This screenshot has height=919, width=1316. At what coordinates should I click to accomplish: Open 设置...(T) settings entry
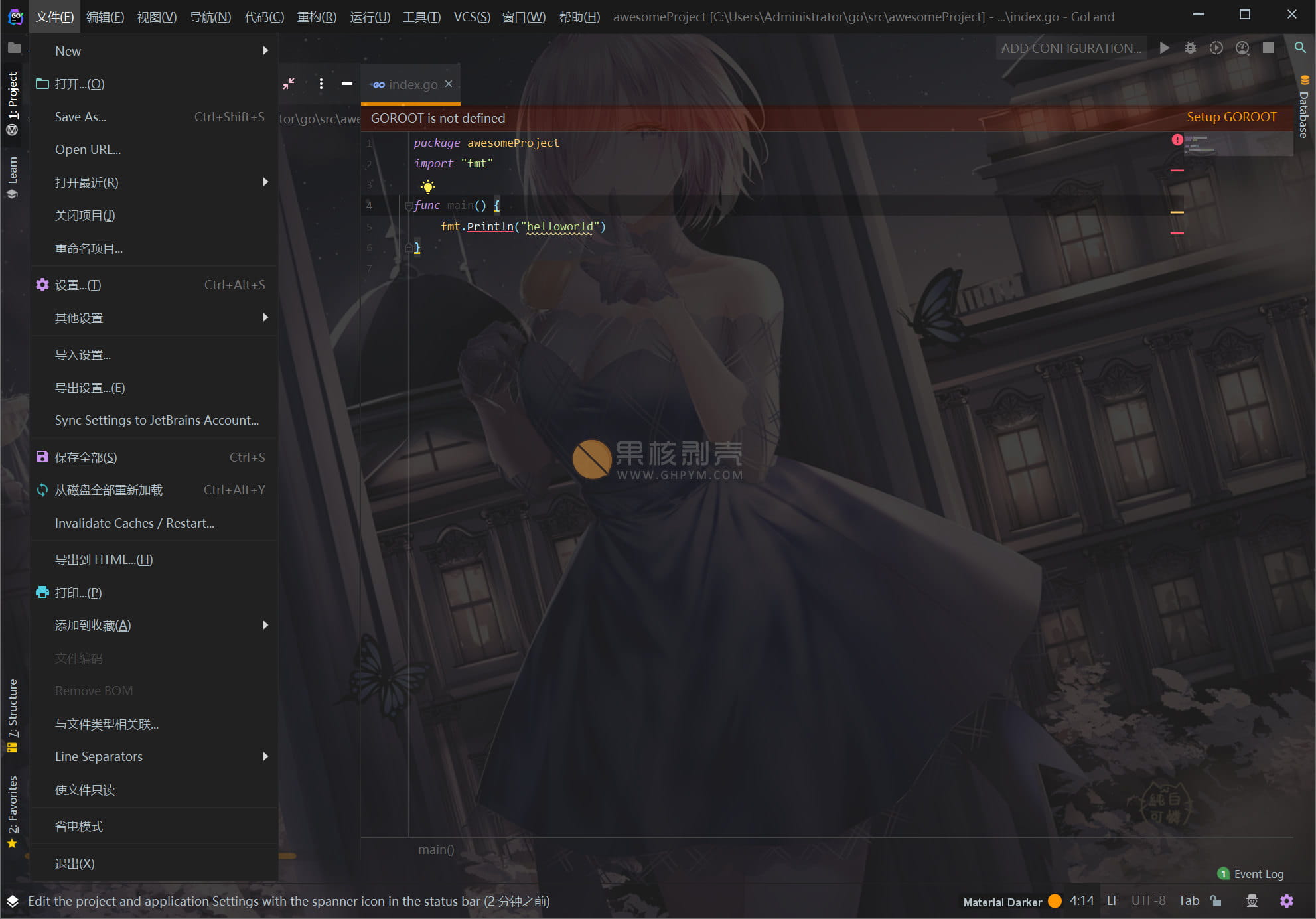tap(154, 285)
